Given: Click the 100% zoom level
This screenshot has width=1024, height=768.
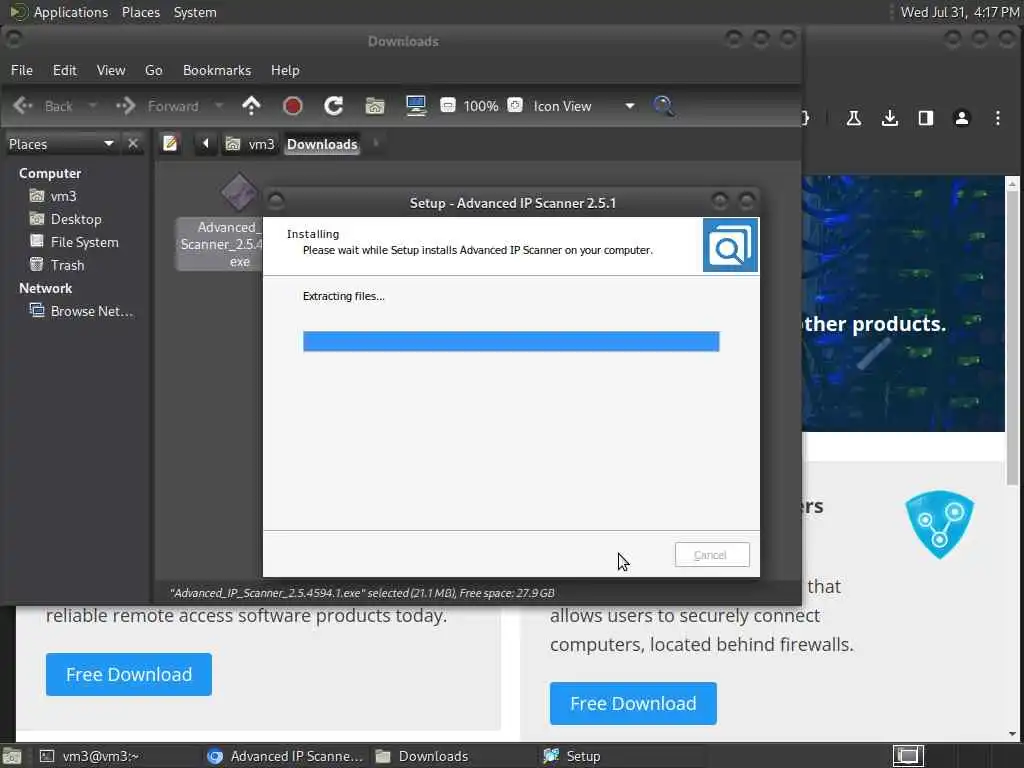Looking at the screenshot, I should click(x=481, y=106).
